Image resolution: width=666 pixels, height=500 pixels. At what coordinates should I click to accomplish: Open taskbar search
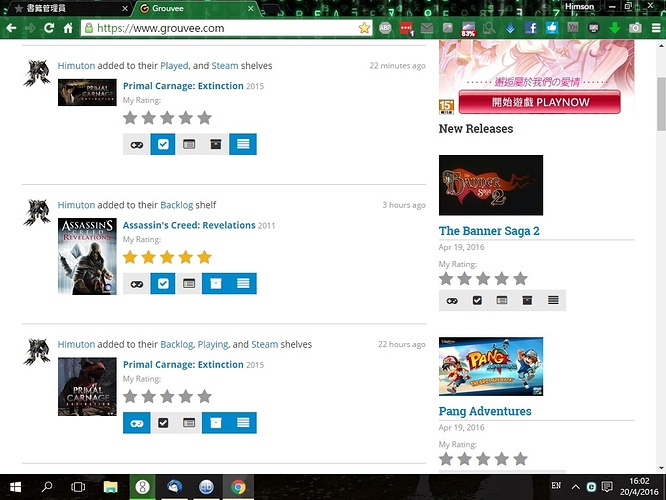47,487
